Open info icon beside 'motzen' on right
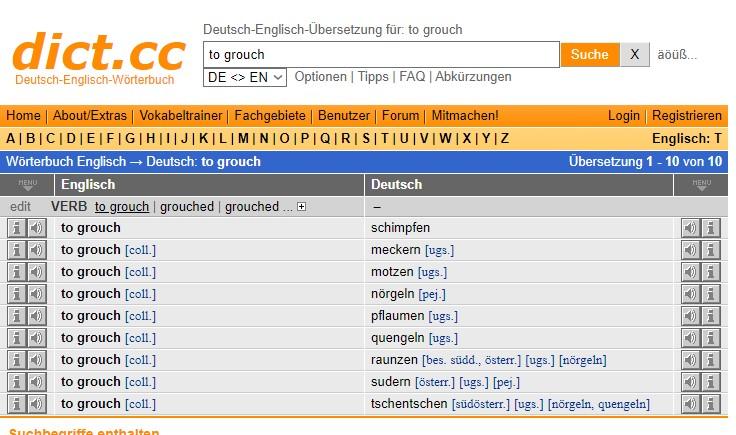Viewport: 736px width, 435px height. 711,272
